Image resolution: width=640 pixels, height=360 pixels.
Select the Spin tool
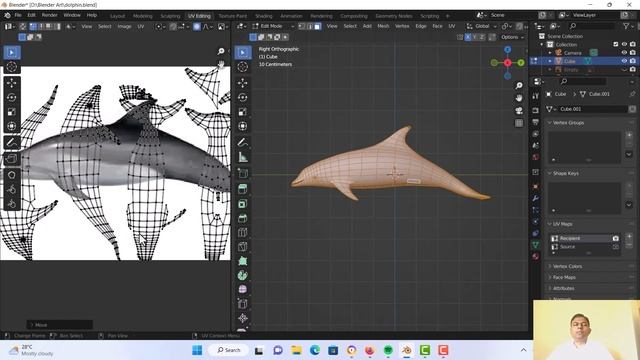tap(243, 275)
